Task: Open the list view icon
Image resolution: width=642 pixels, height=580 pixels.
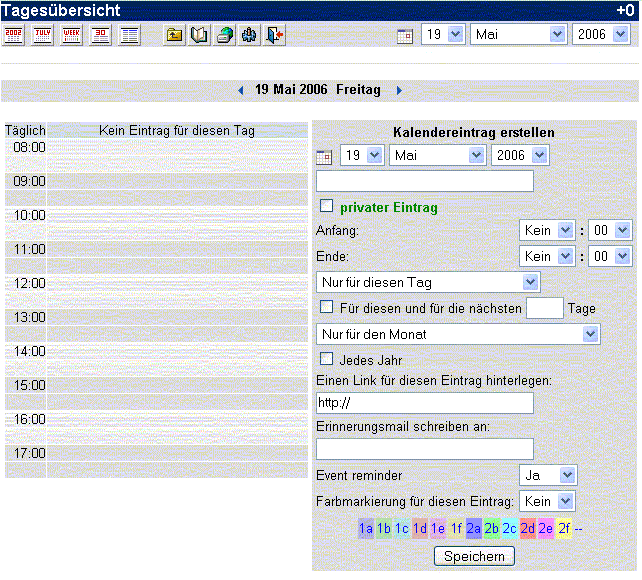Action: [x=129, y=35]
